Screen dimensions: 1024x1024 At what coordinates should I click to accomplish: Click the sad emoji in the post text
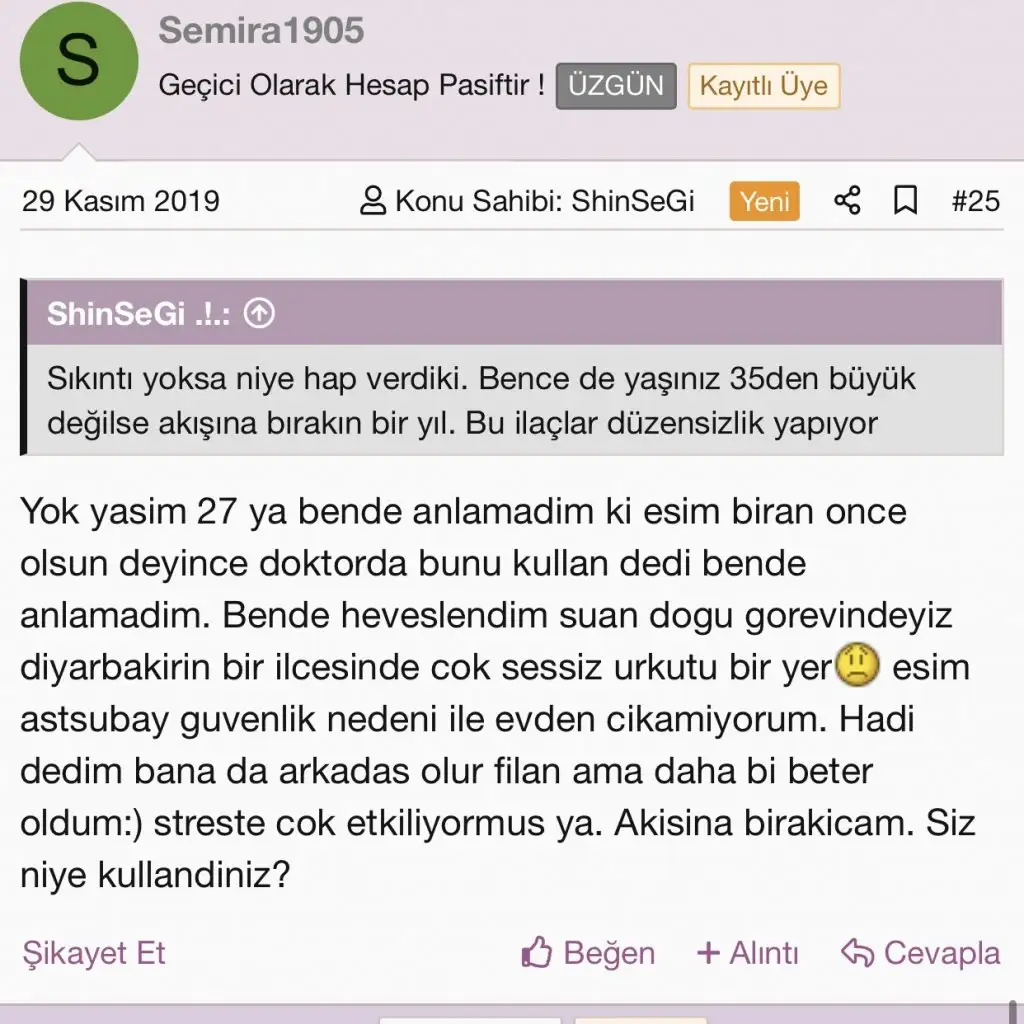point(857,666)
